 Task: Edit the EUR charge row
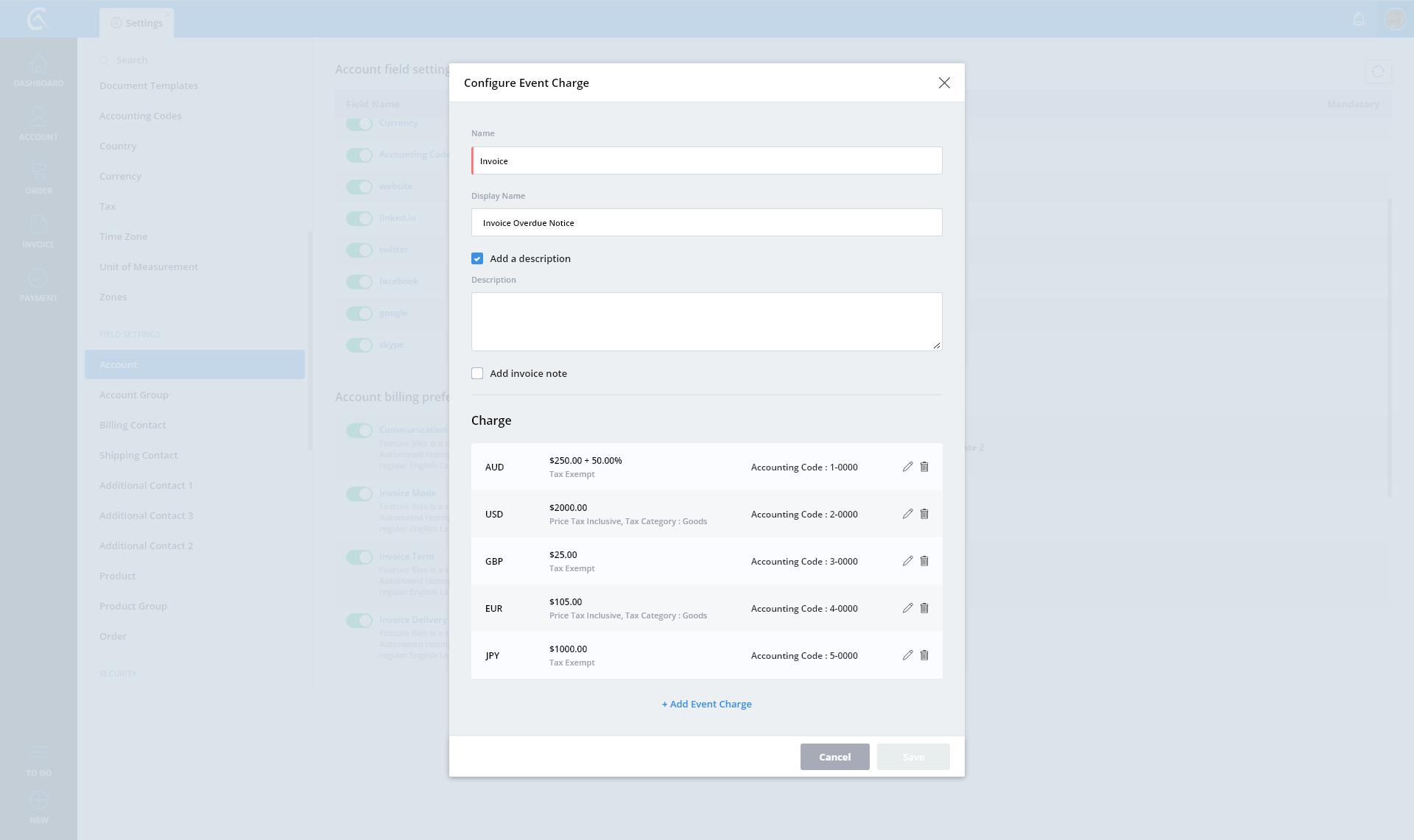coord(907,608)
